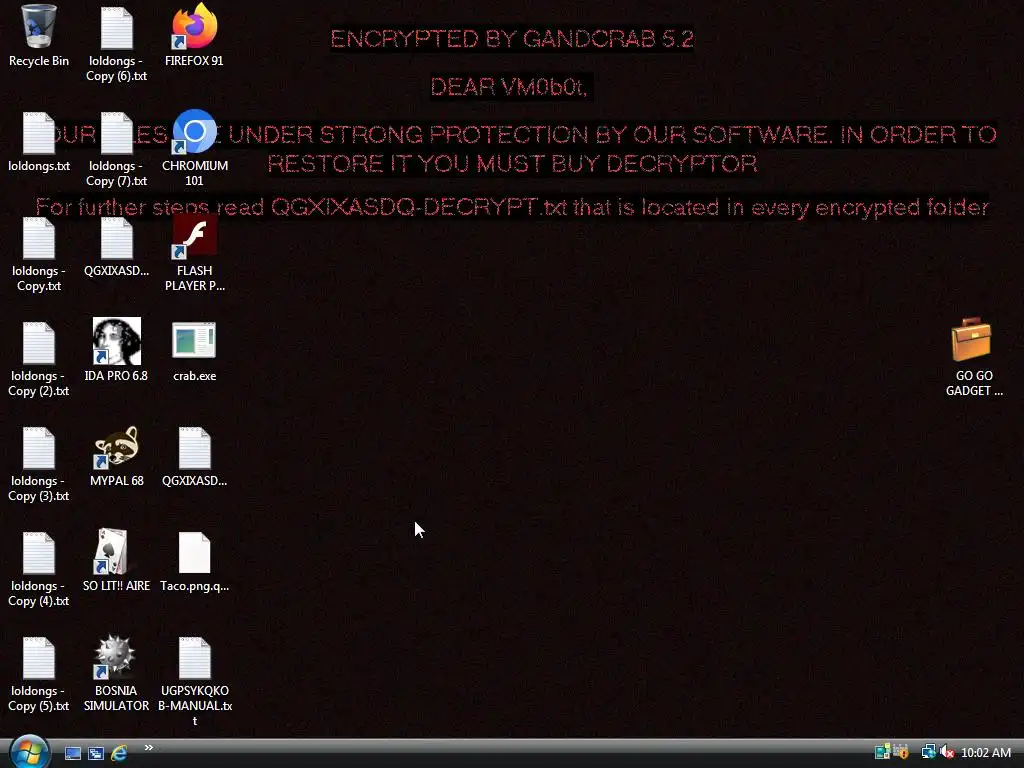Expand the Quick Launch overflow chevron

(x=149, y=748)
